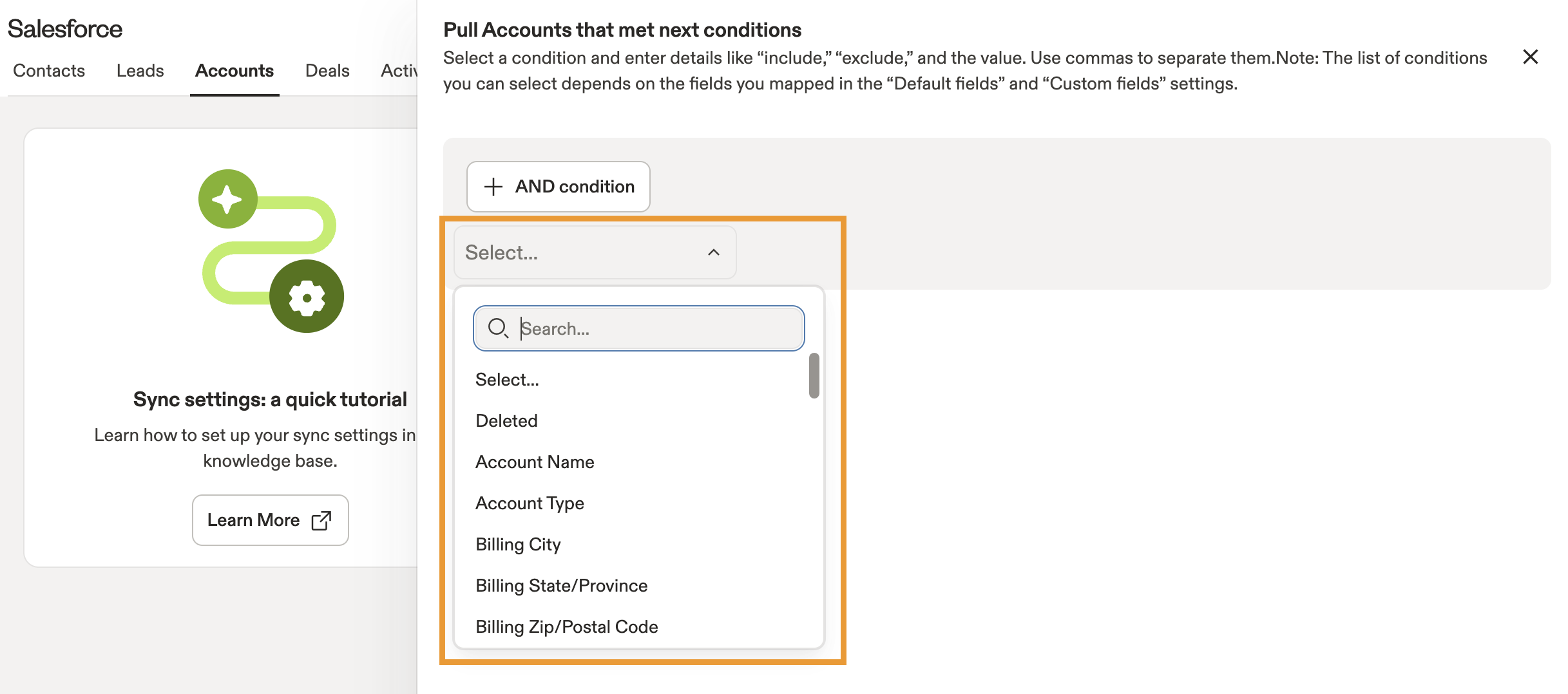This screenshot has width=1568, height=694.
Task: Click the magnifier icon in search box
Action: tap(498, 328)
